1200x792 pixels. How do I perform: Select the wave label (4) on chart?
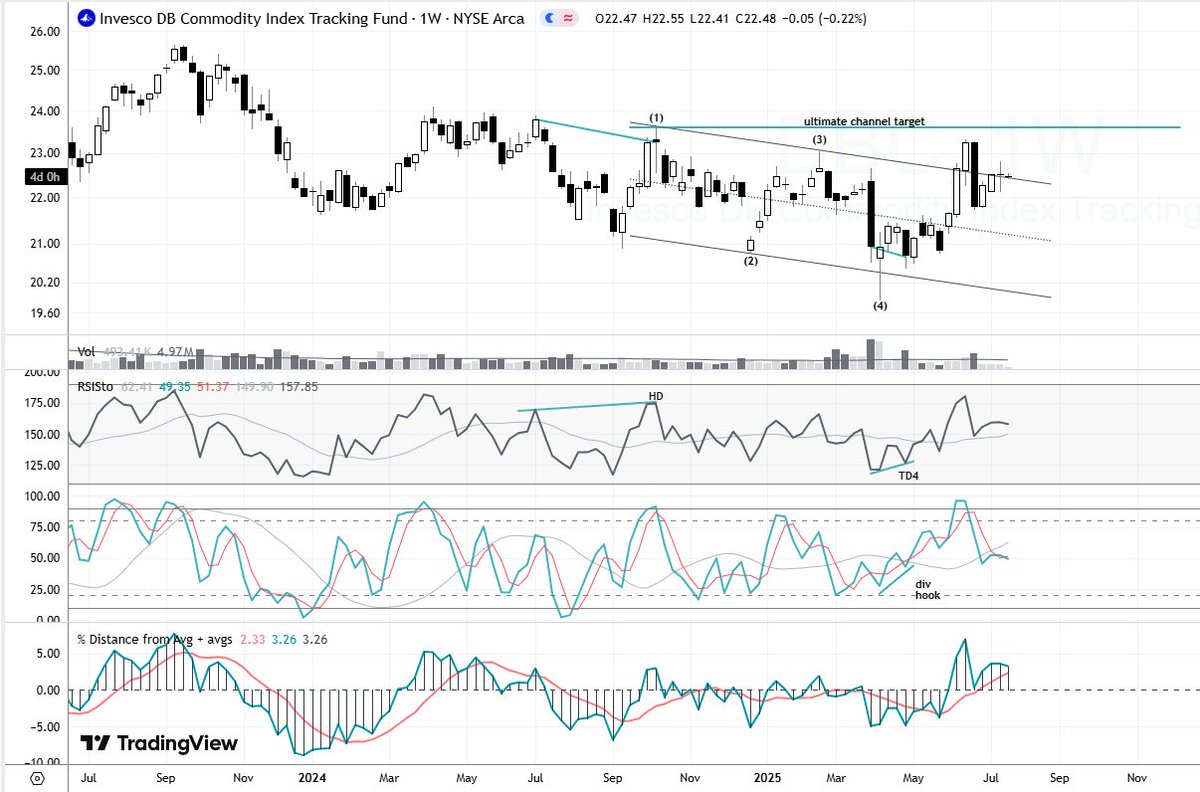(x=880, y=305)
